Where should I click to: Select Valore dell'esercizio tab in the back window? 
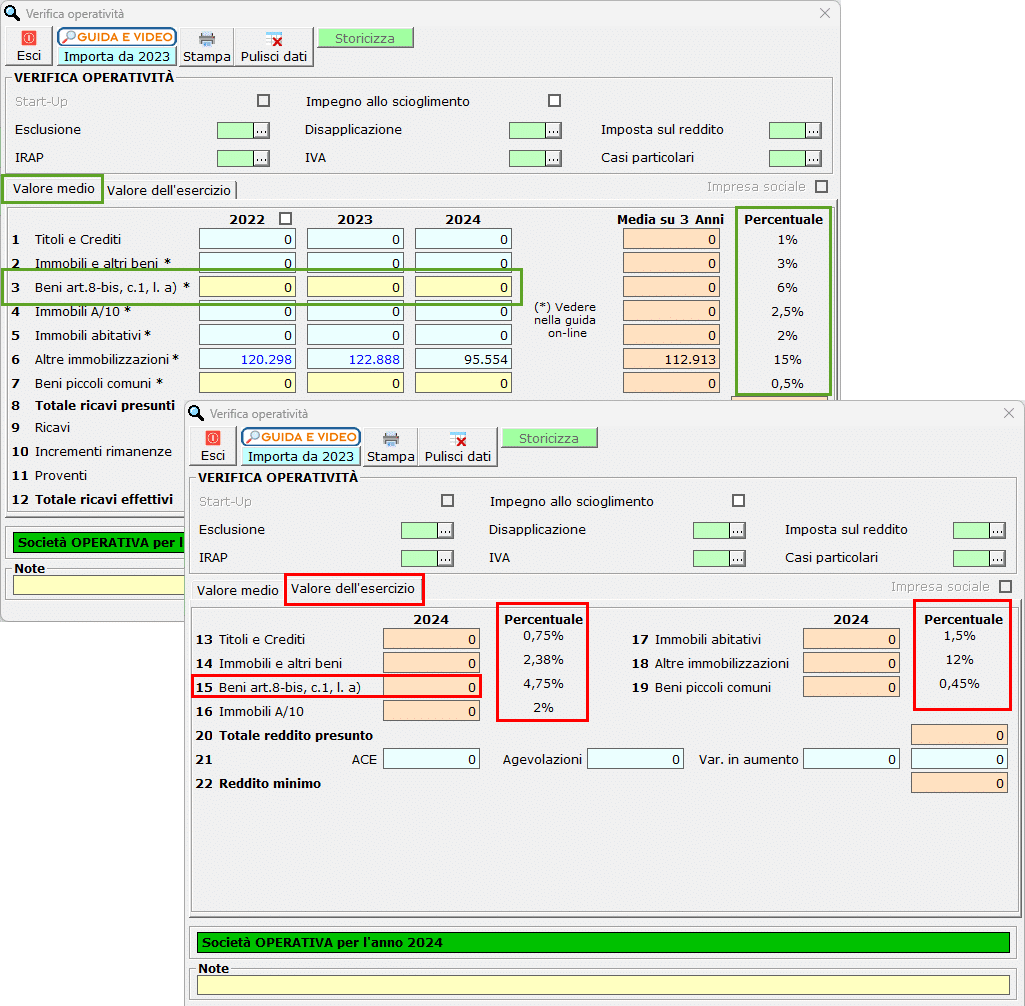coord(169,190)
